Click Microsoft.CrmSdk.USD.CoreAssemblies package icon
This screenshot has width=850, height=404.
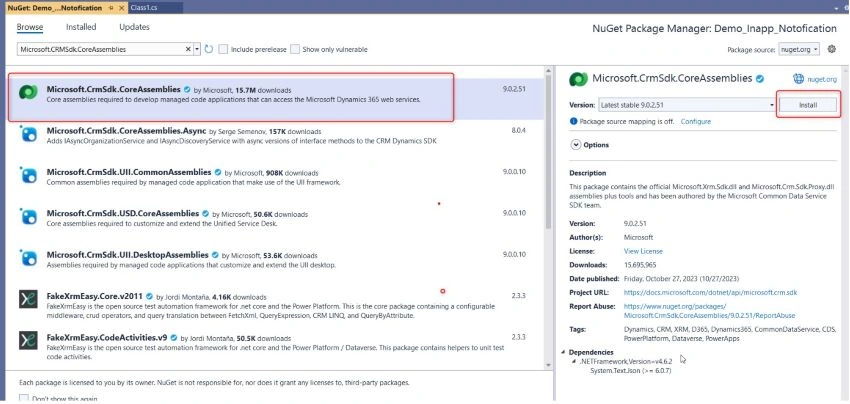pyautogui.click(x=28, y=216)
